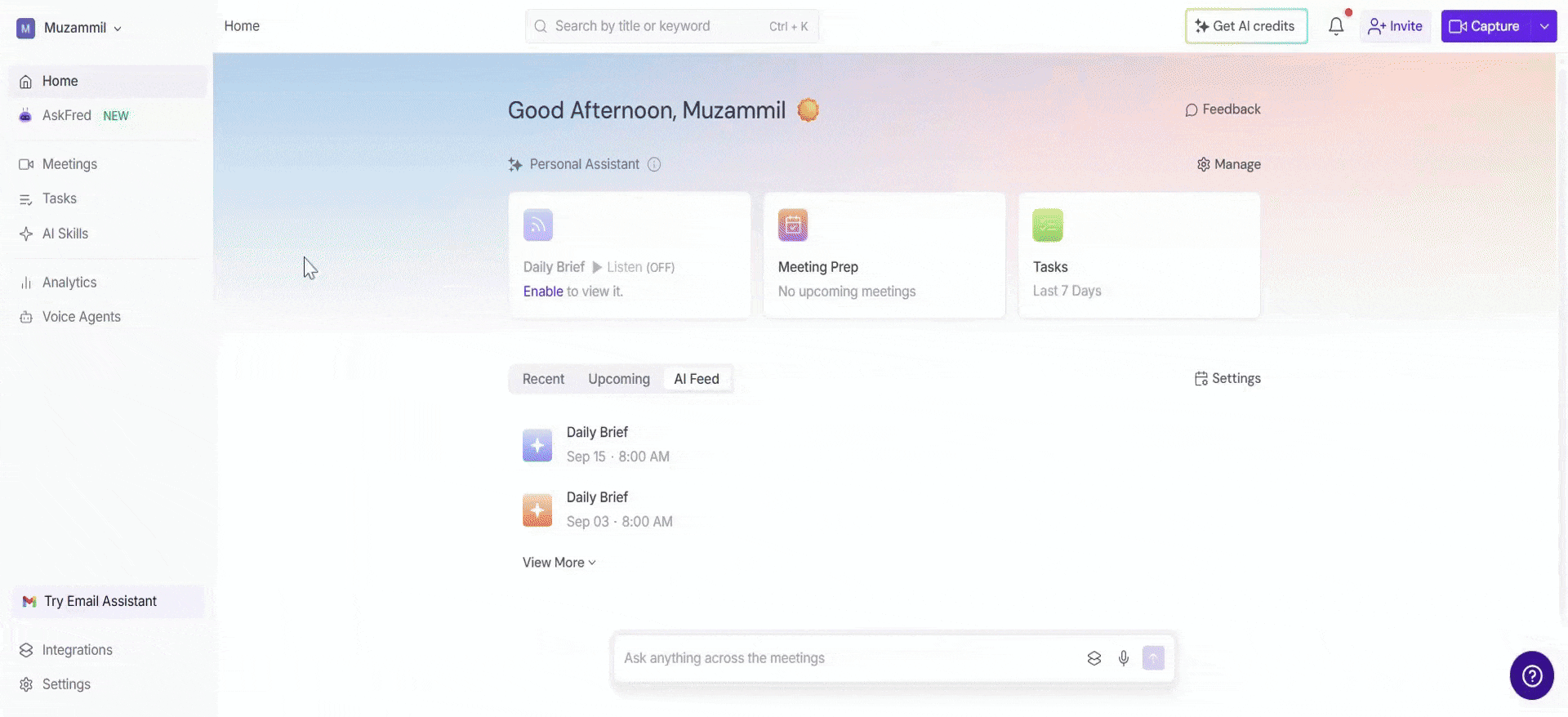1568x717 pixels.
Task: Go to Home in the sidebar
Action: coord(108,82)
